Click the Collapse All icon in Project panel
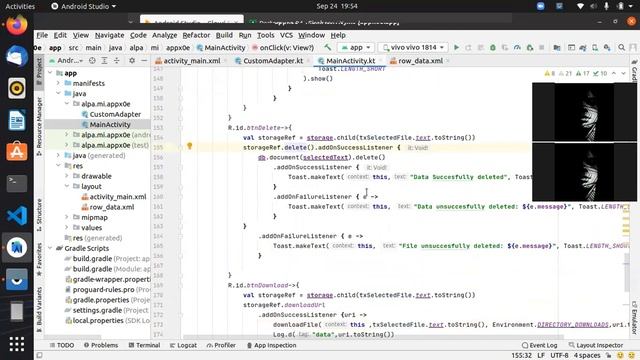 [x=117, y=60]
